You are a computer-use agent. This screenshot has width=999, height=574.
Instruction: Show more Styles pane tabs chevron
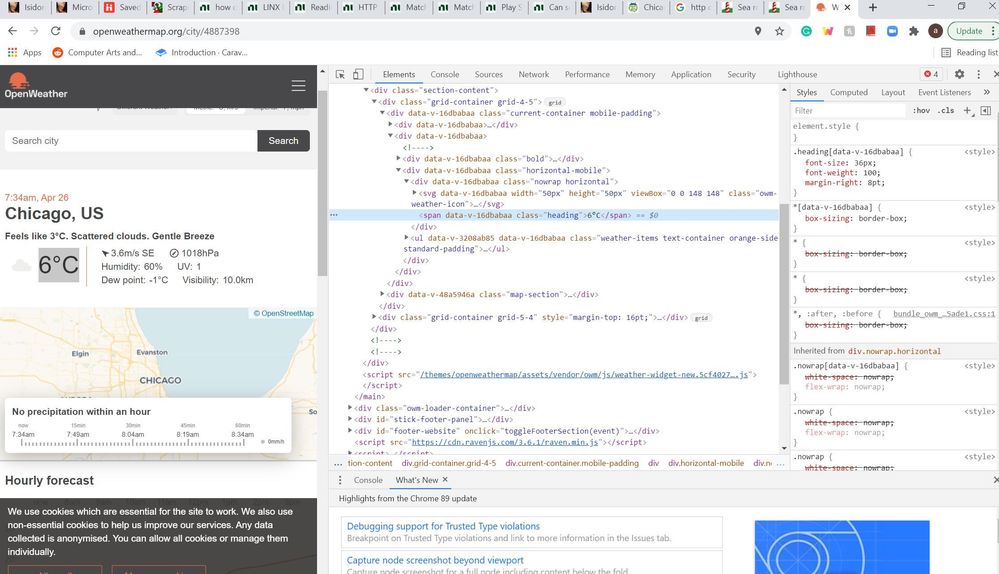(x=987, y=92)
